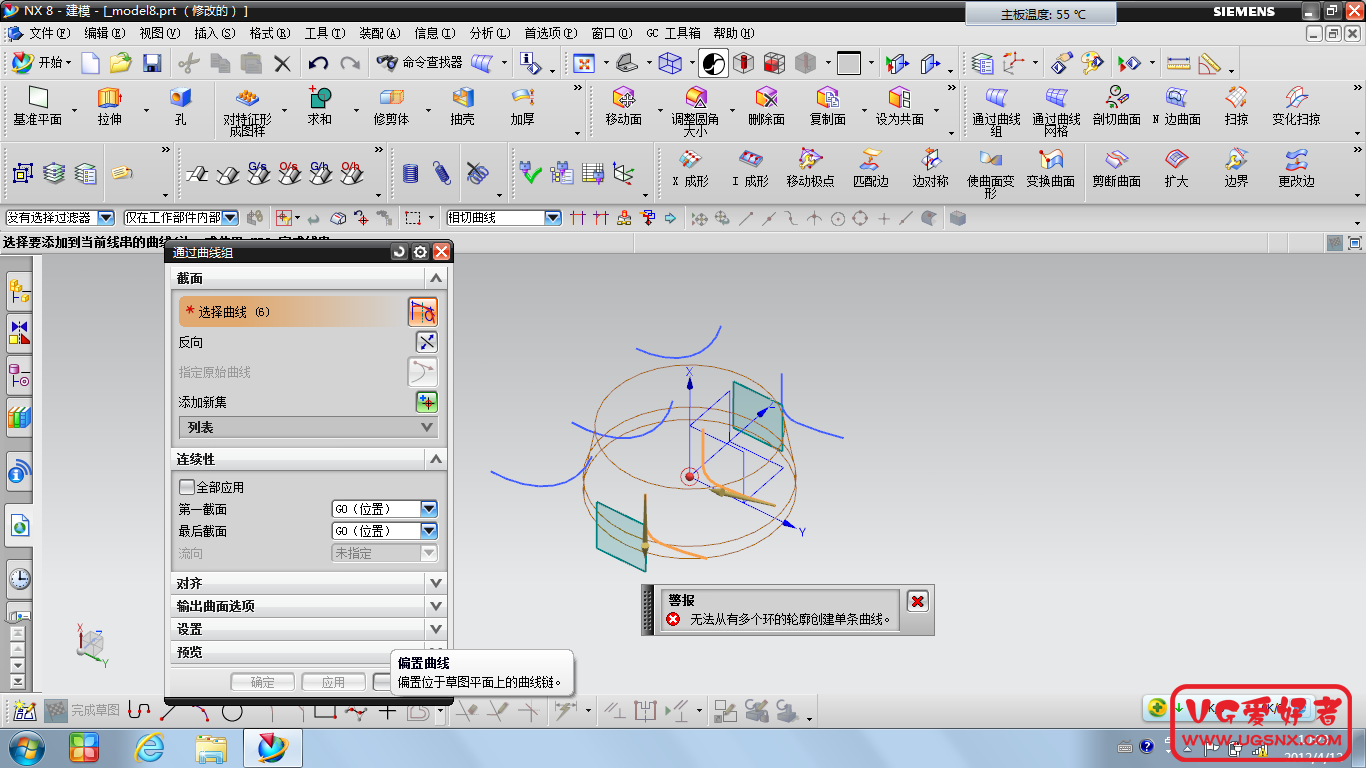Expand the 输出曲面选项 section
Screen dimensions: 1366x768
pyautogui.click(x=309, y=606)
